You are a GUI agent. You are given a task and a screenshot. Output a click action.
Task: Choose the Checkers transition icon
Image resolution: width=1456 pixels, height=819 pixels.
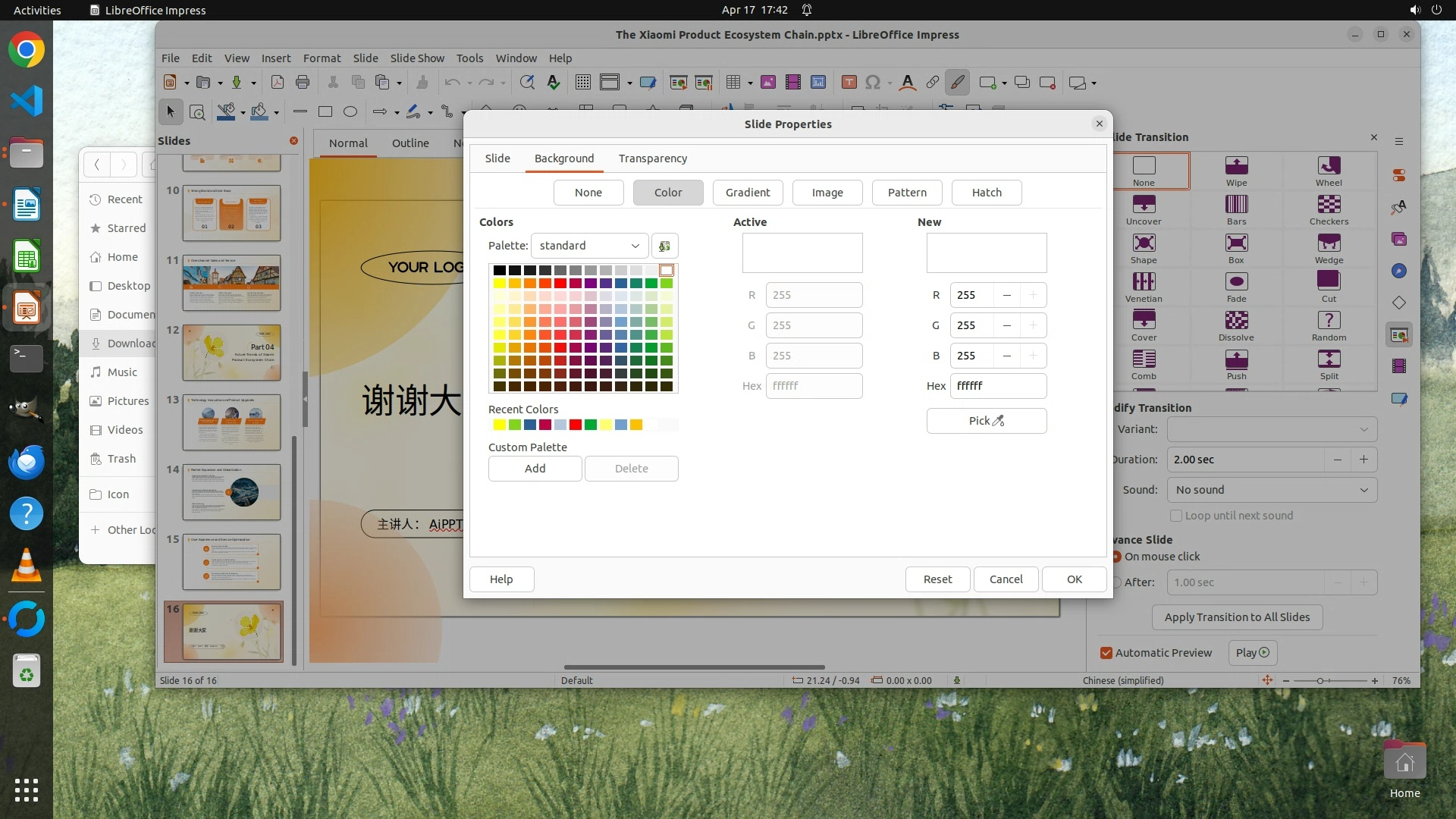tap(1329, 205)
